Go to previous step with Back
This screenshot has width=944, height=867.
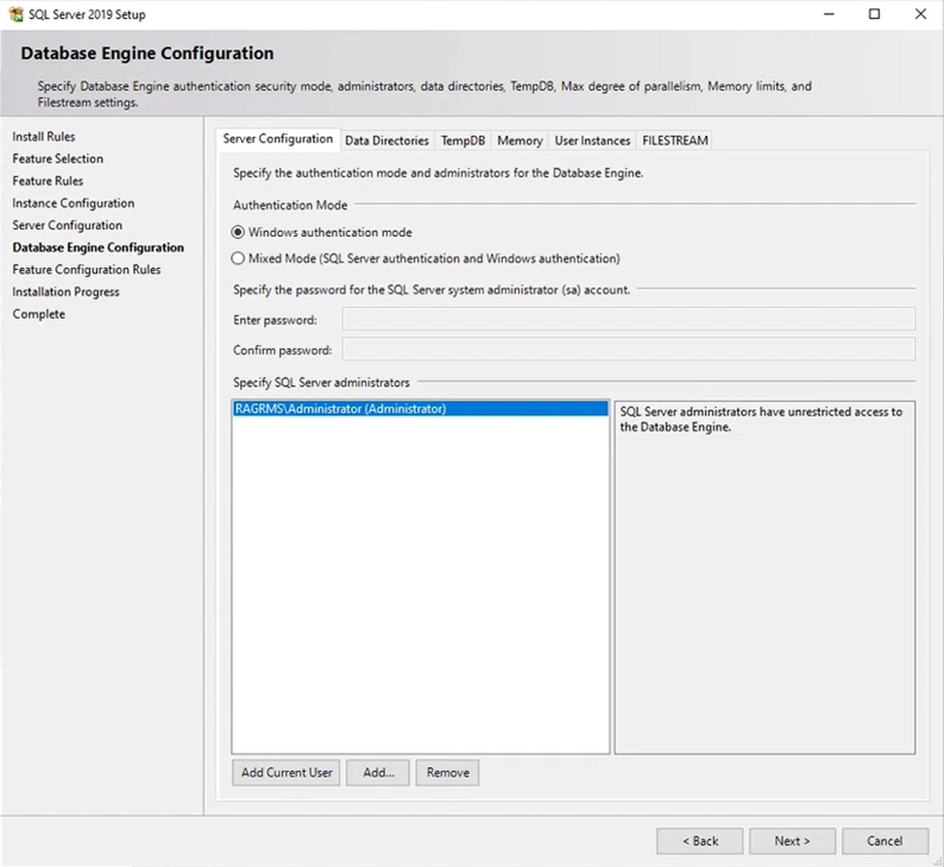point(700,841)
